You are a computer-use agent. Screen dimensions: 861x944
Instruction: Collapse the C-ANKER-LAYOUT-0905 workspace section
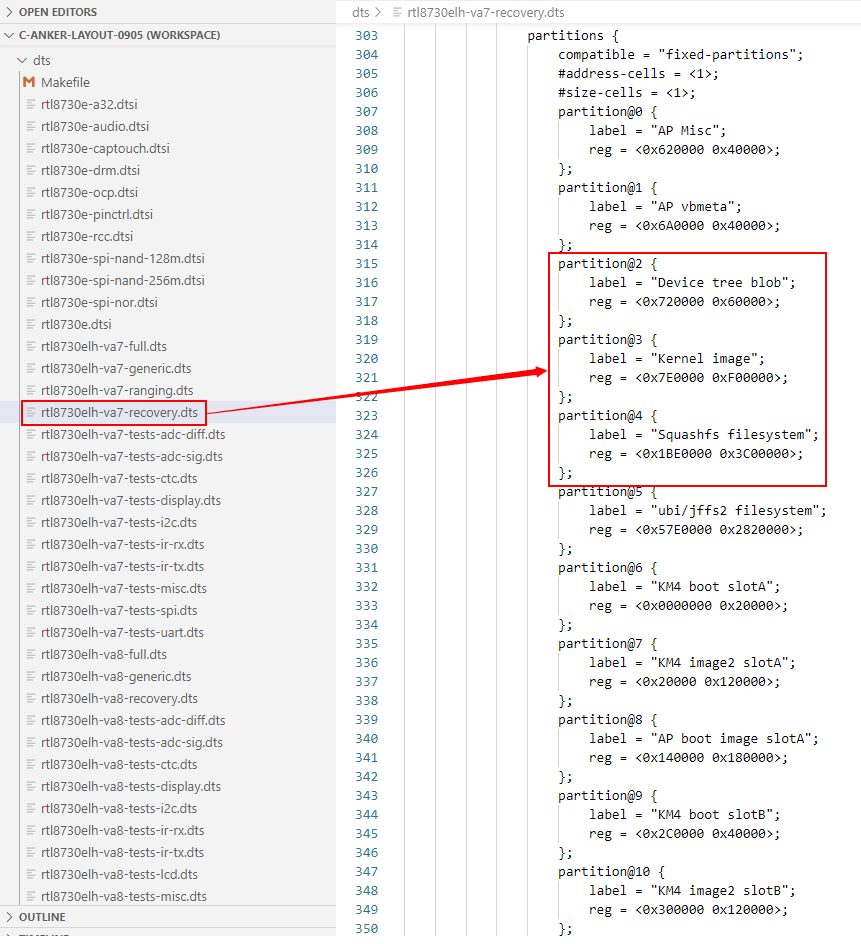(x=10, y=35)
